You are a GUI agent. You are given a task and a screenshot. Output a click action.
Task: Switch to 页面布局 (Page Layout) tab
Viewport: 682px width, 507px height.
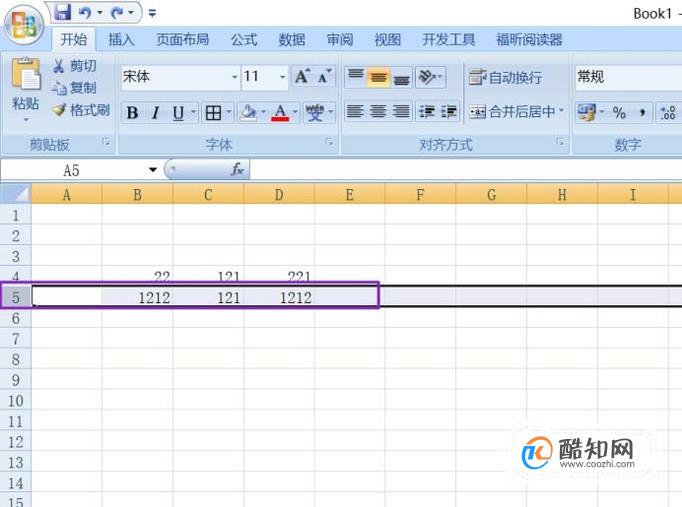point(182,40)
